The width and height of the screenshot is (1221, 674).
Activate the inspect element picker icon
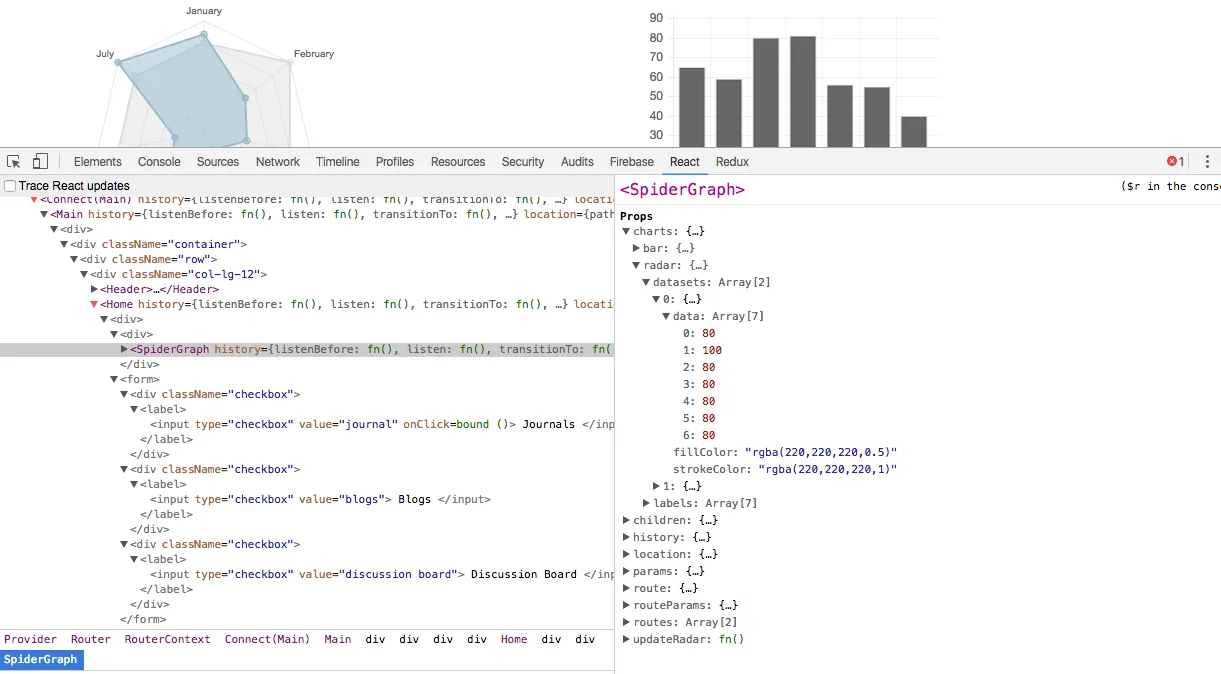pyautogui.click(x=14, y=161)
